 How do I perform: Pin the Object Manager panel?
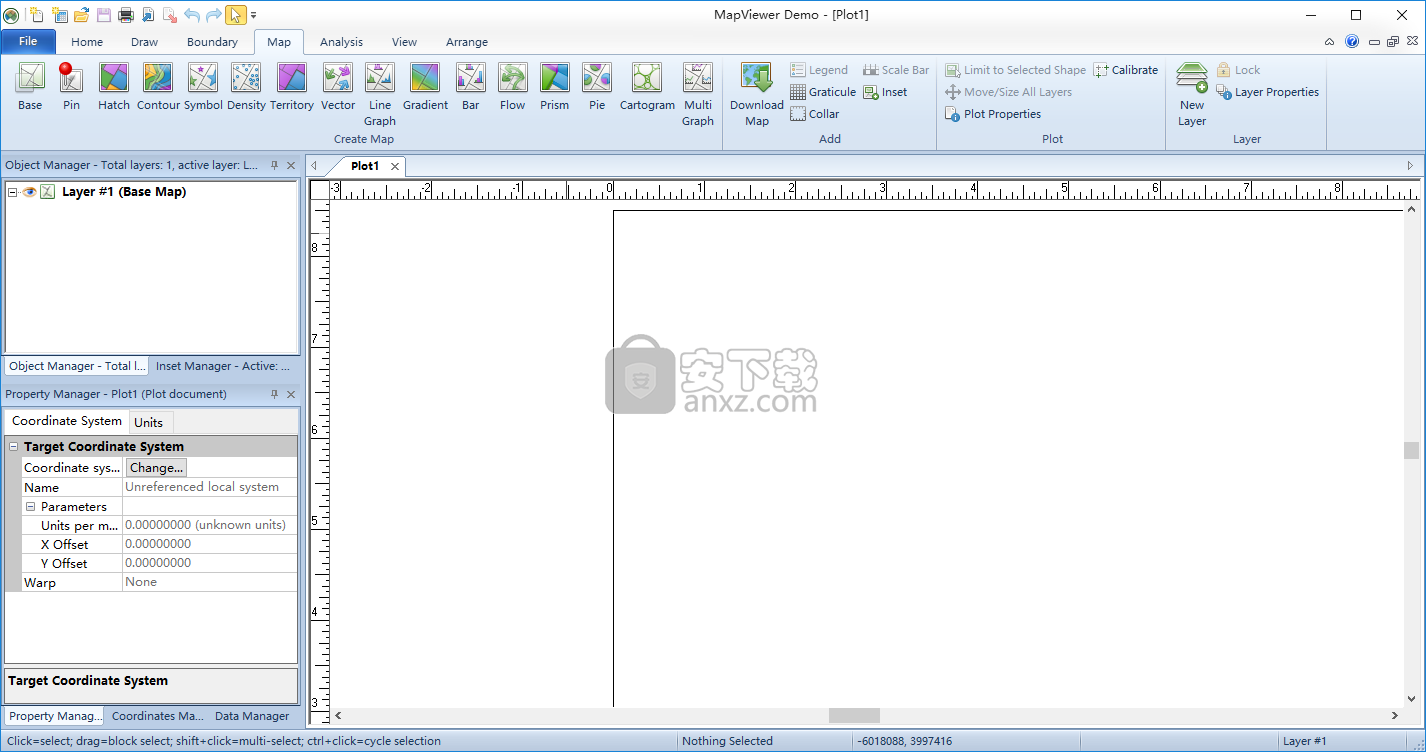point(275,165)
